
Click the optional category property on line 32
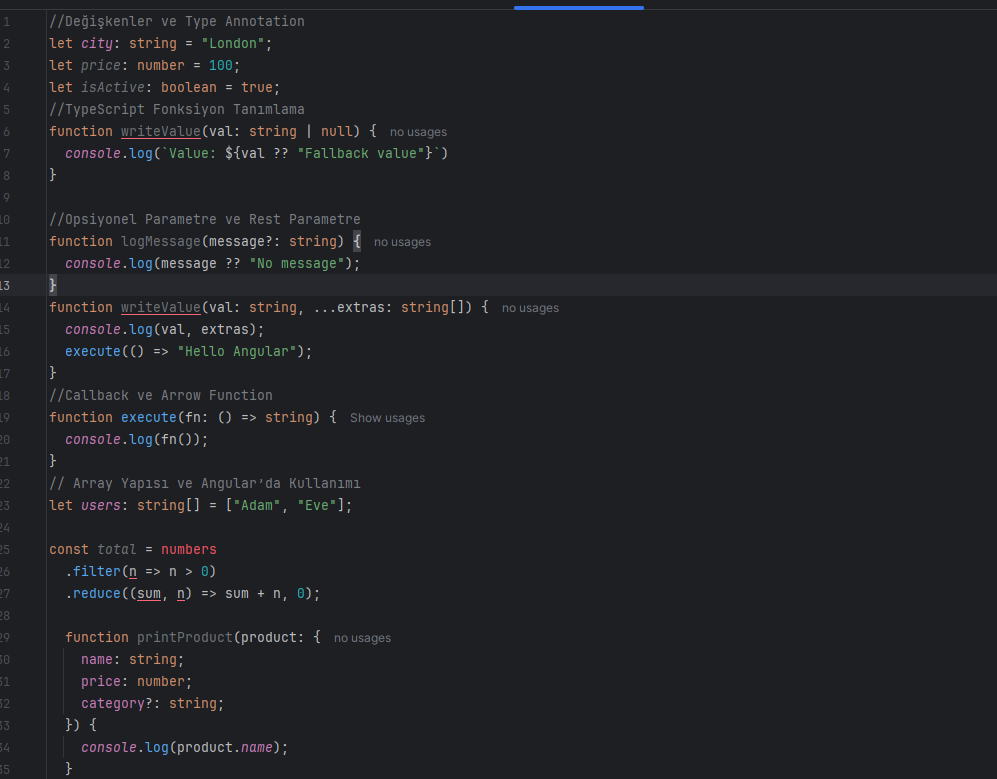click(115, 703)
